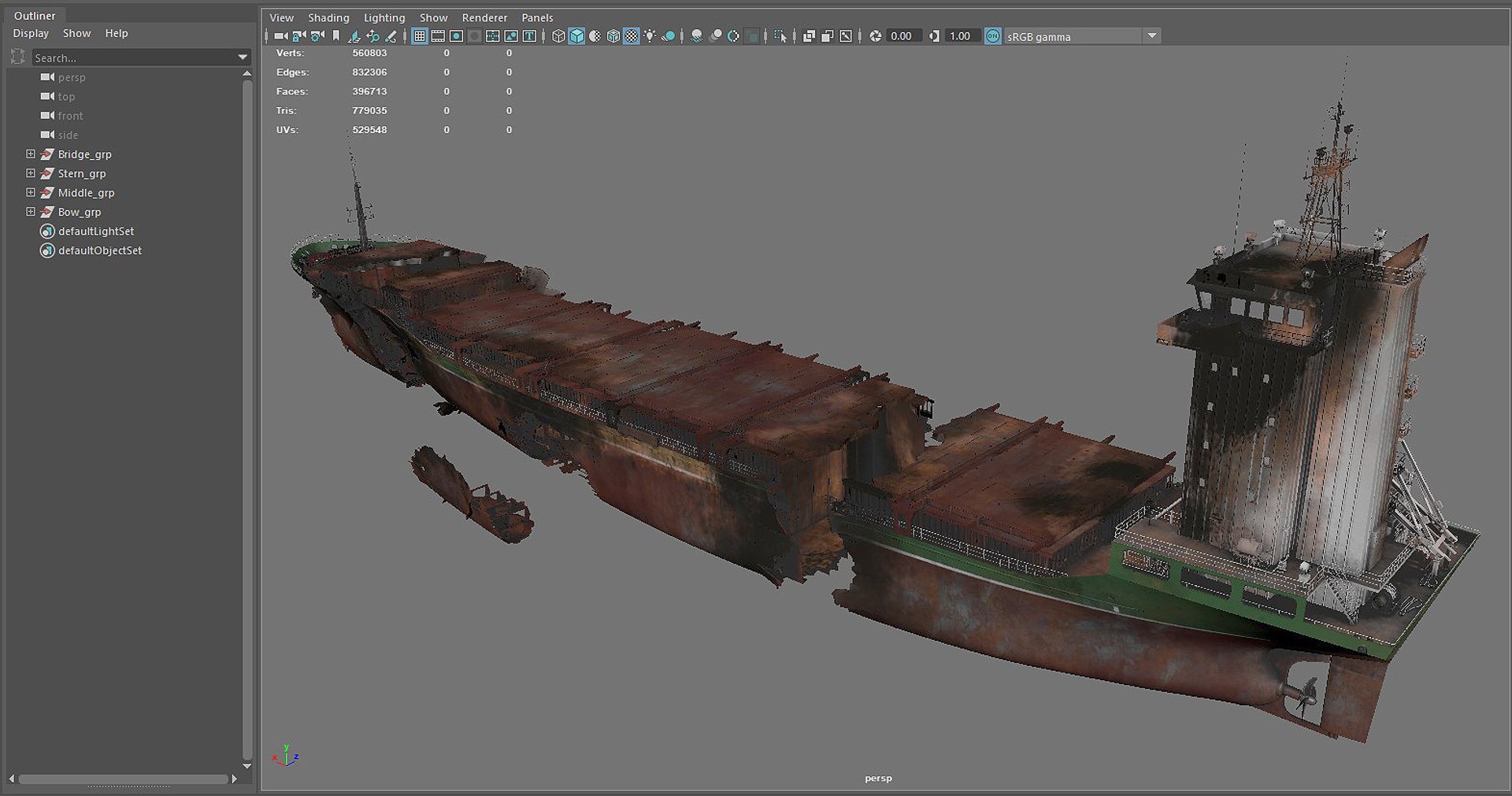
Task: Open the Panels menu
Action: (x=537, y=17)
